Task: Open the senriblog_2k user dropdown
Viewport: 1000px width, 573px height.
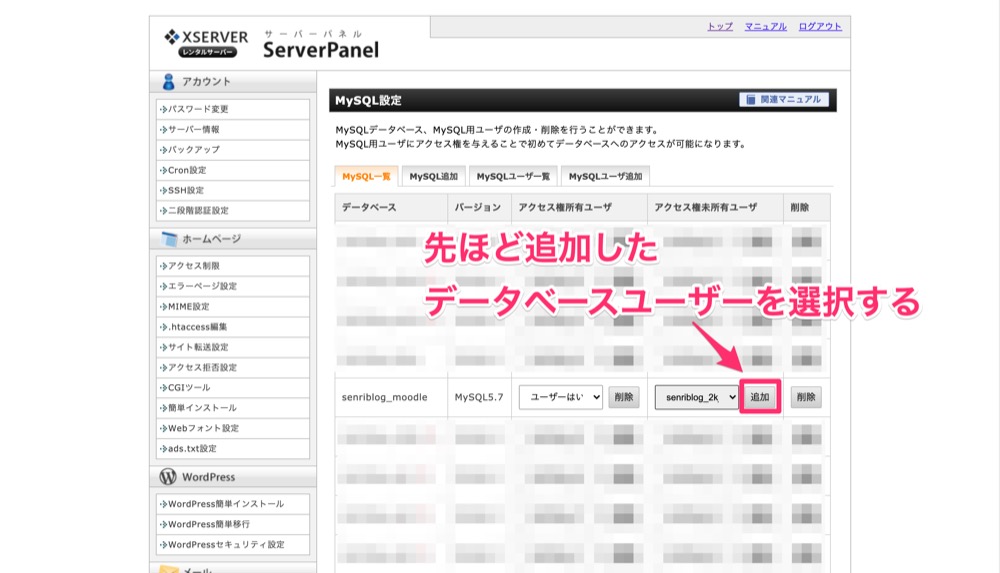Action: coord(696,397)
